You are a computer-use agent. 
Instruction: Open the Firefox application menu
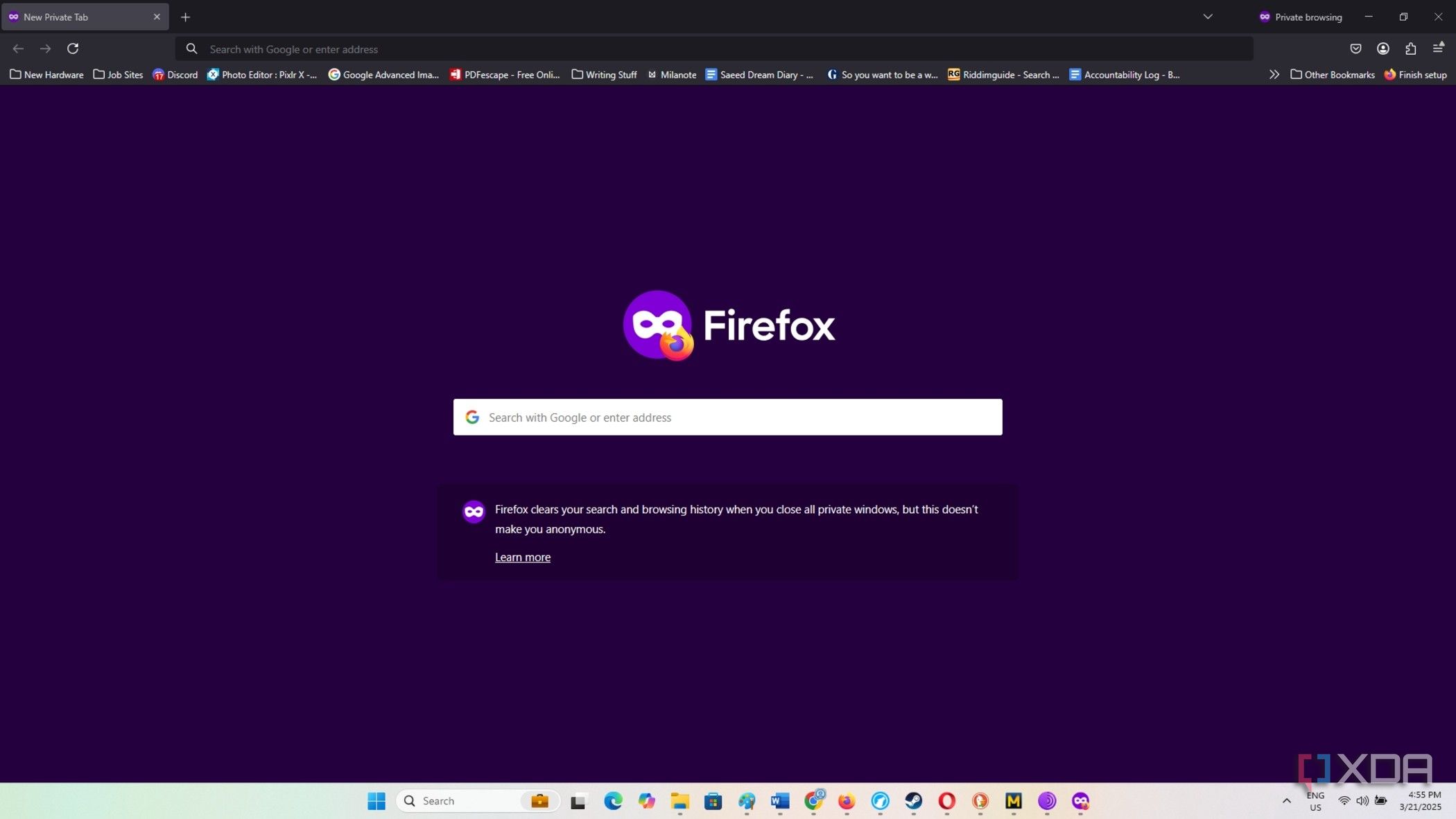(1439, 48)
